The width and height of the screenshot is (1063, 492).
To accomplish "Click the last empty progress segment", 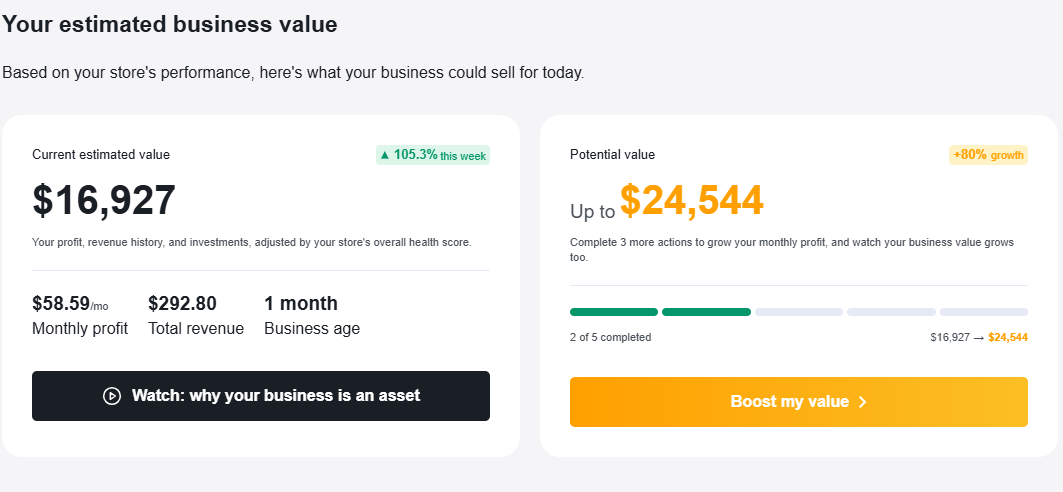I will [x=984, y=312].
